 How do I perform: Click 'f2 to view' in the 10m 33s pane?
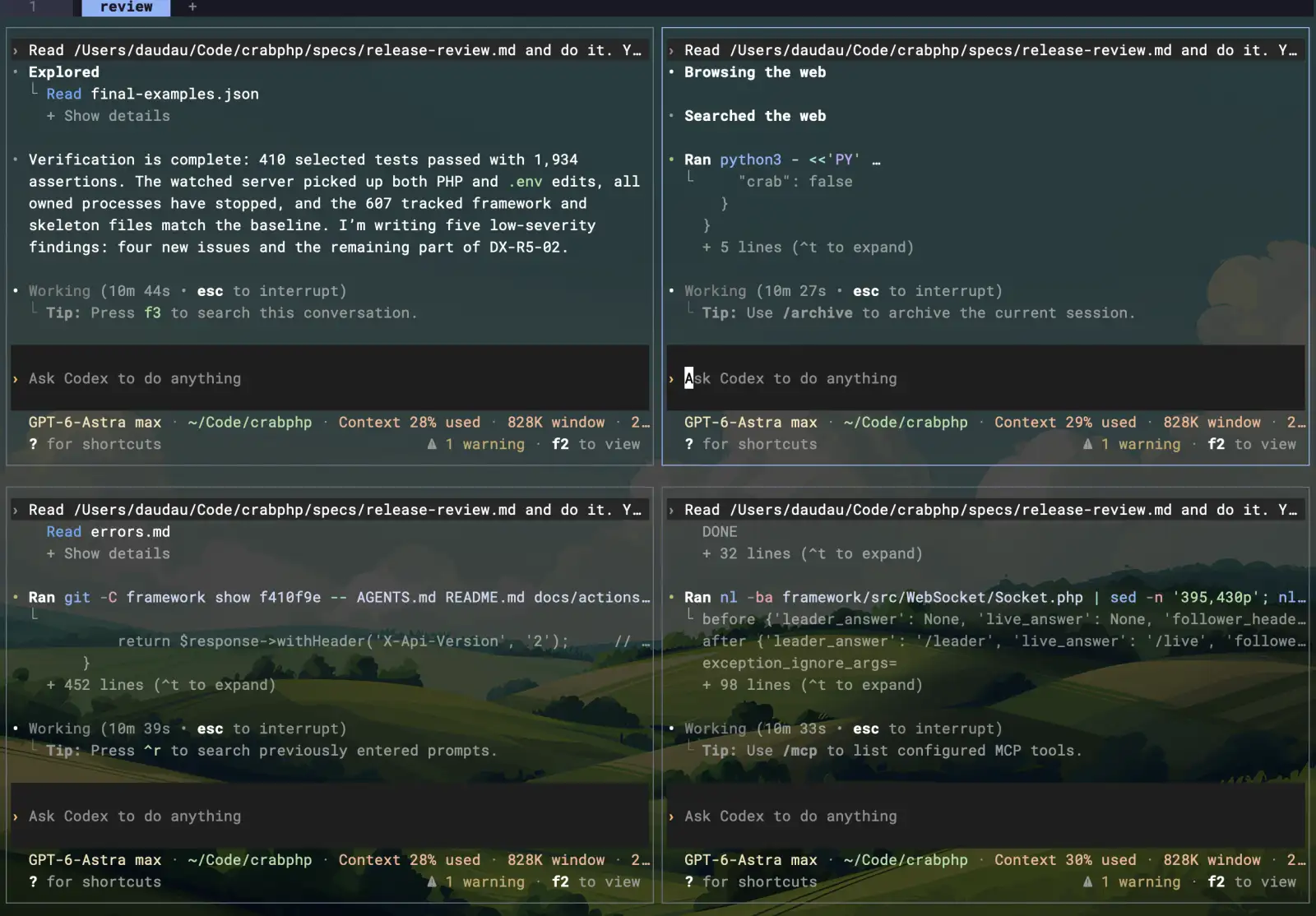pos(1252,881)
